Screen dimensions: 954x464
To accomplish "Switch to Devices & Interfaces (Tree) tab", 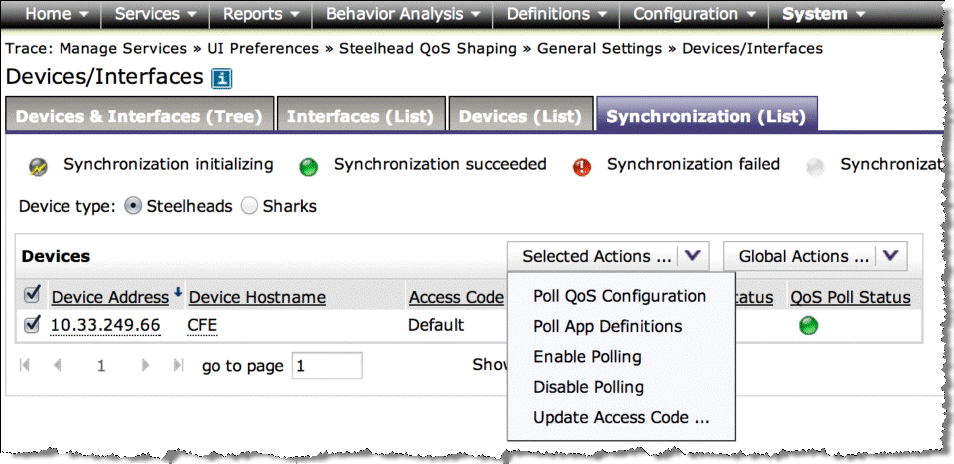I will [x=139, y=116].
